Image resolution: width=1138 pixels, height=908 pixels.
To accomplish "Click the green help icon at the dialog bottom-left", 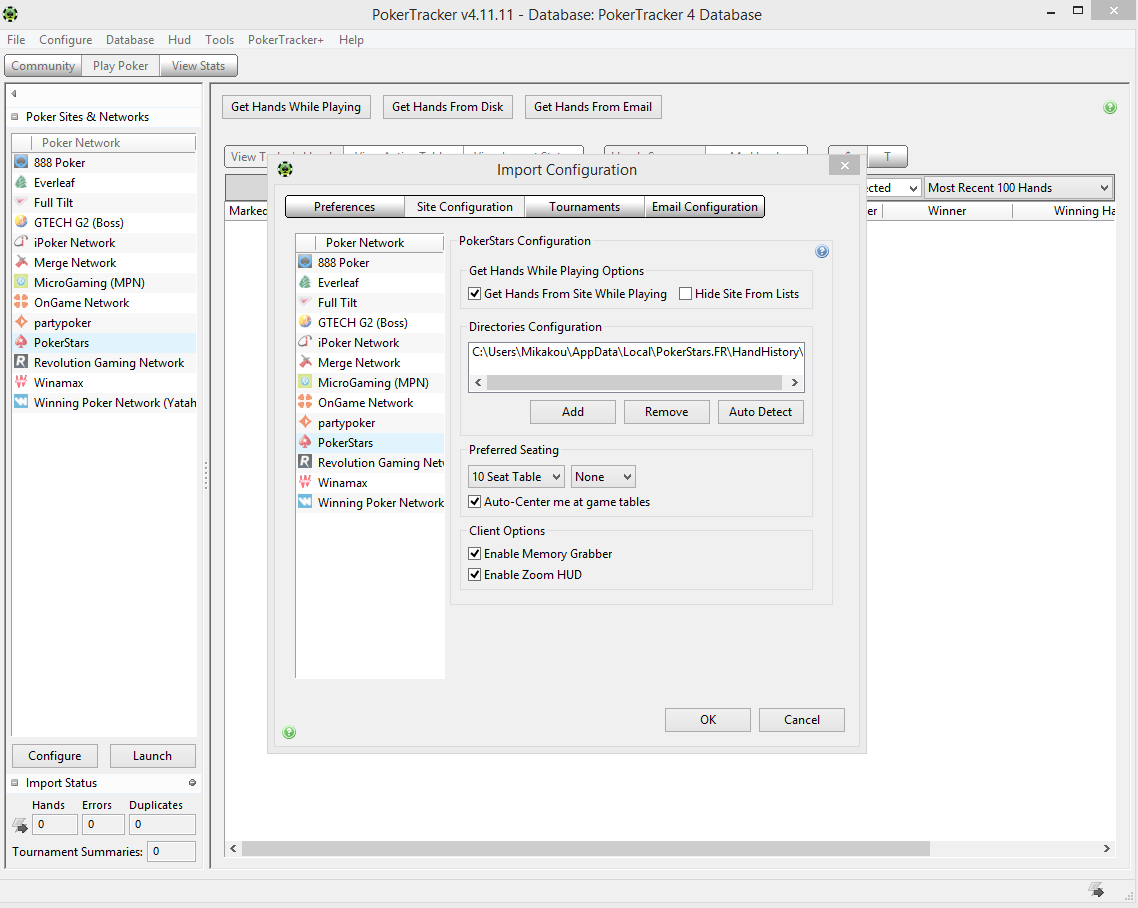I will 289,732.
